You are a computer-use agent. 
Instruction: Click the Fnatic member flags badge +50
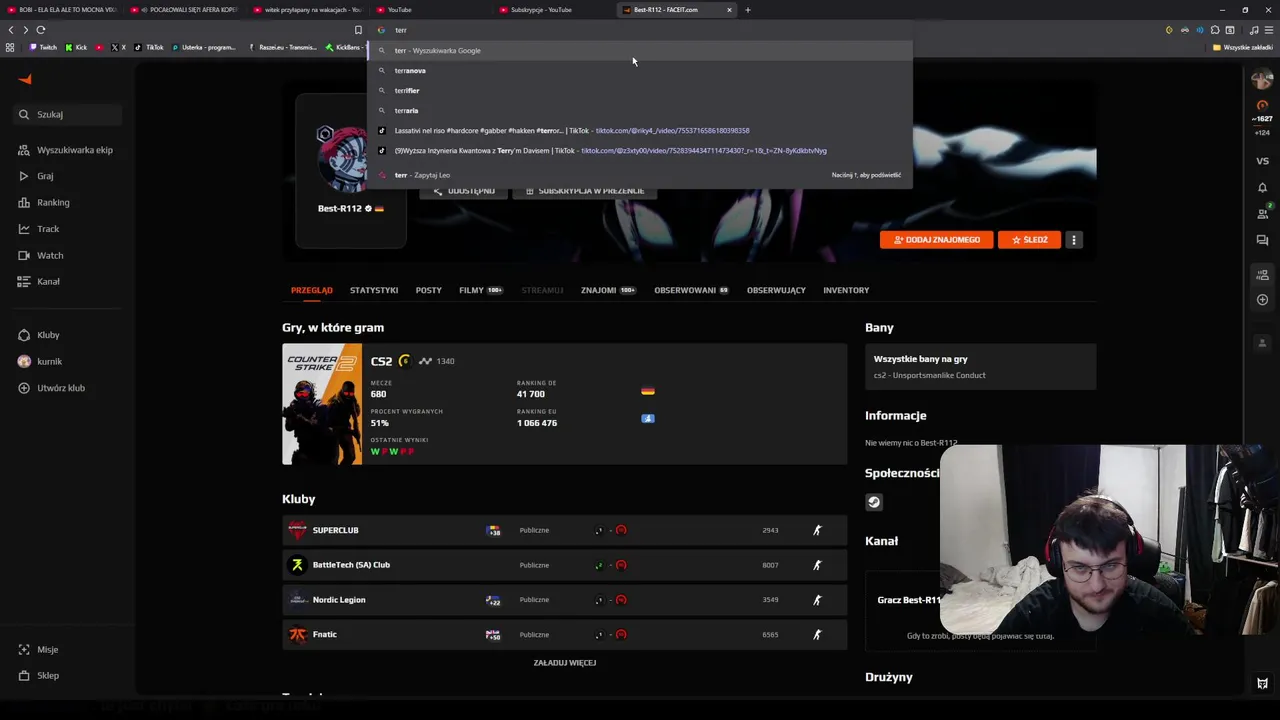click(x=493, y=635)
